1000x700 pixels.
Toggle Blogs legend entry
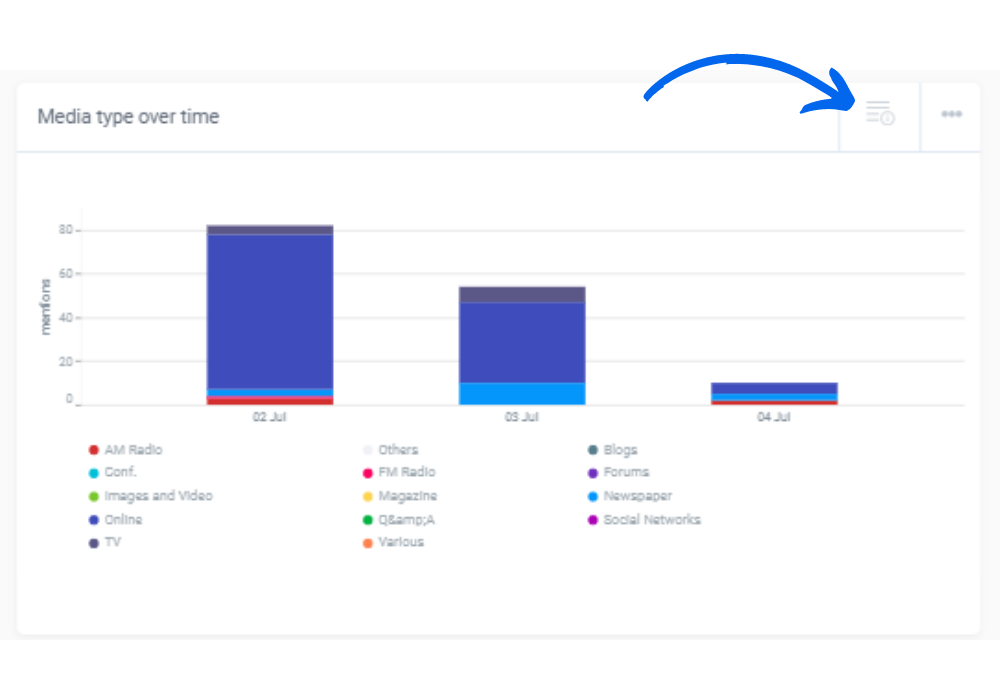(612, 450)
